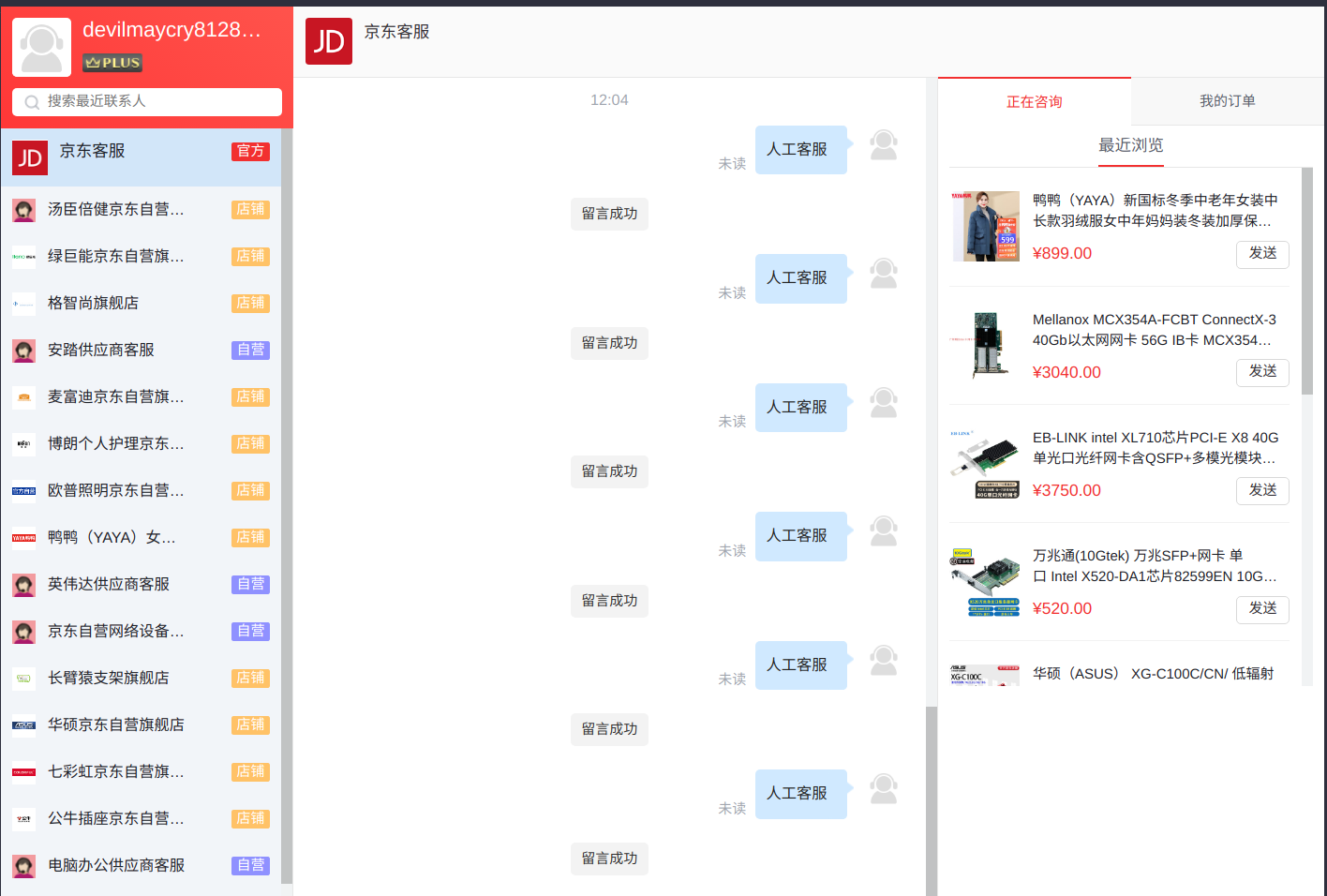Send the EB-LINK XL710 network card product
This screenshot has height=896, width=1327.
click(1262, 491)
